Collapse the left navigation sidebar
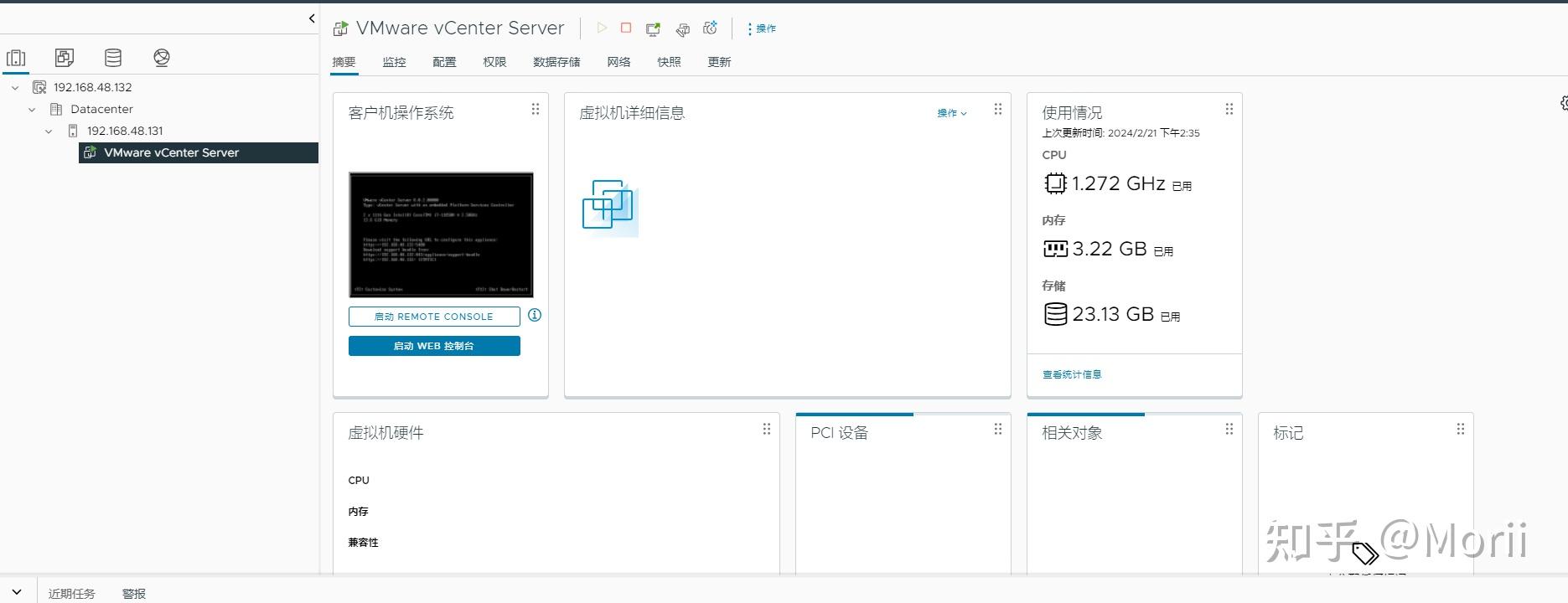 pyautogui.click(x=312, y=18)
